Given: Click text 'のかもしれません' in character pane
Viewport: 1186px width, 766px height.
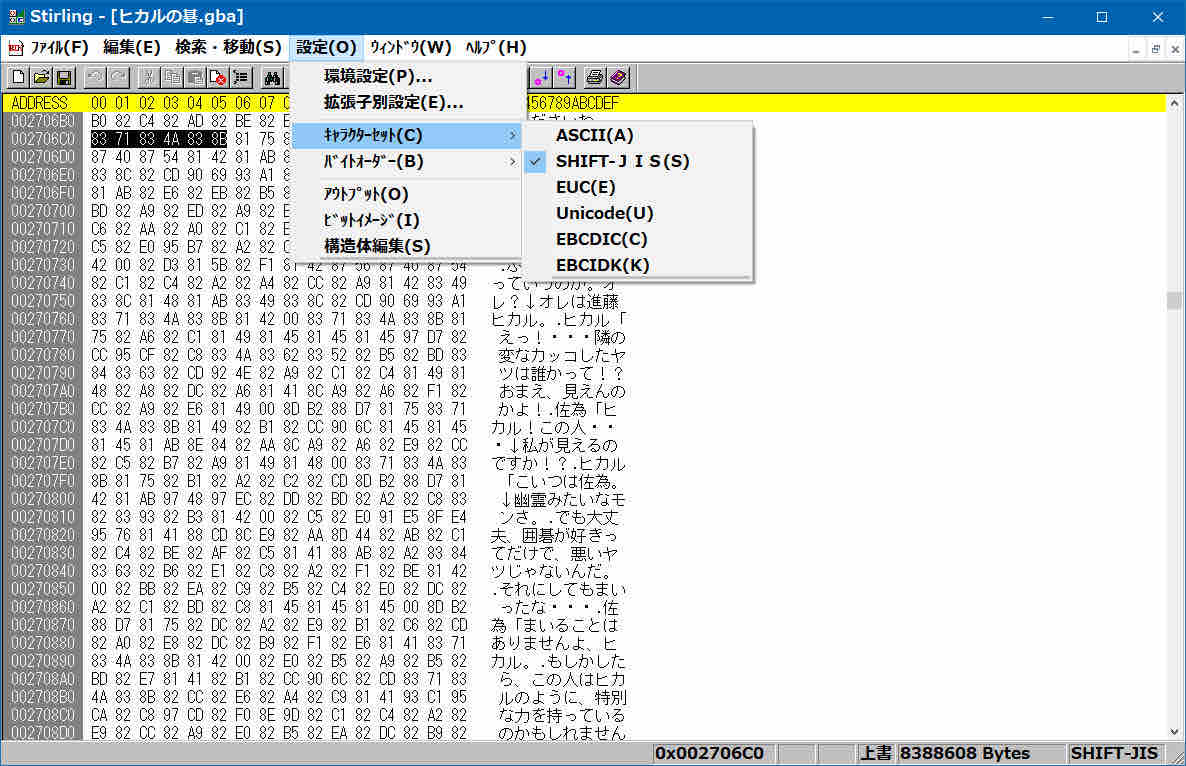Looking at the screenshot, I should pos(562,733).
